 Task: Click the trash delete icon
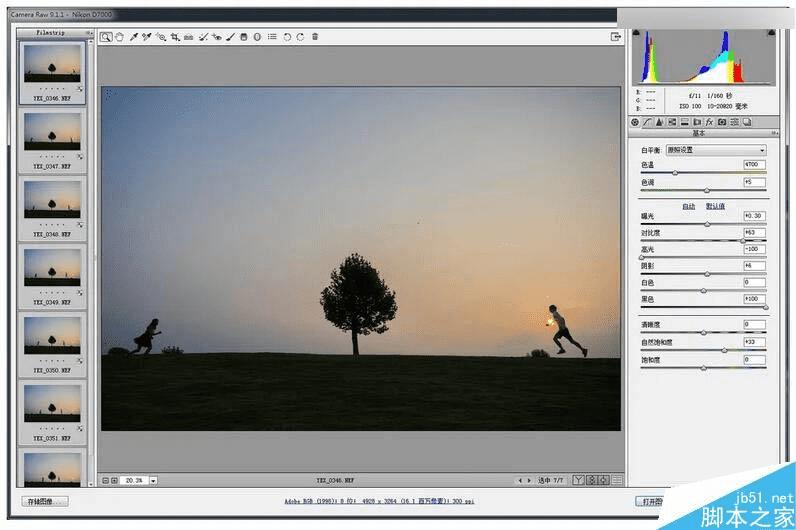pos(315,37)
